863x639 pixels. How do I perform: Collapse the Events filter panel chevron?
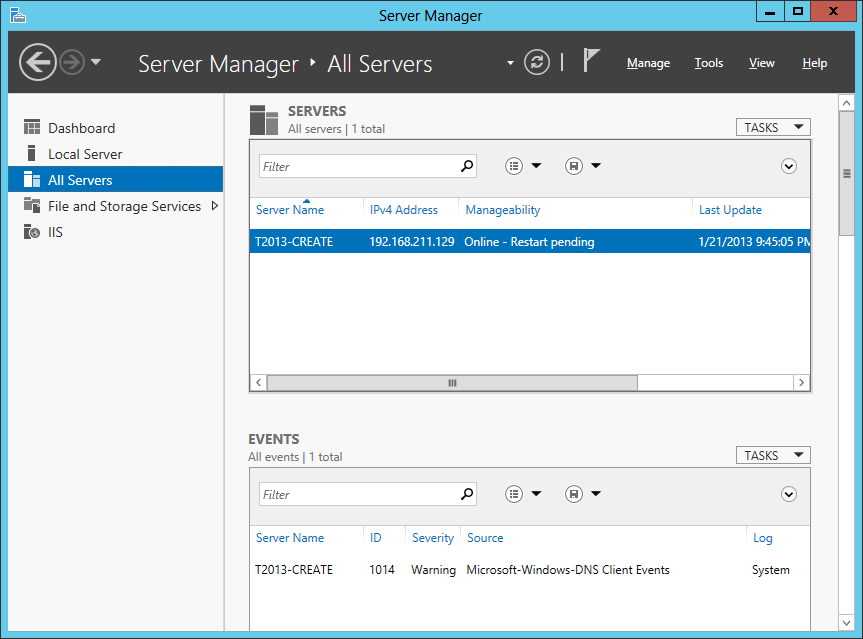point(789,494)
